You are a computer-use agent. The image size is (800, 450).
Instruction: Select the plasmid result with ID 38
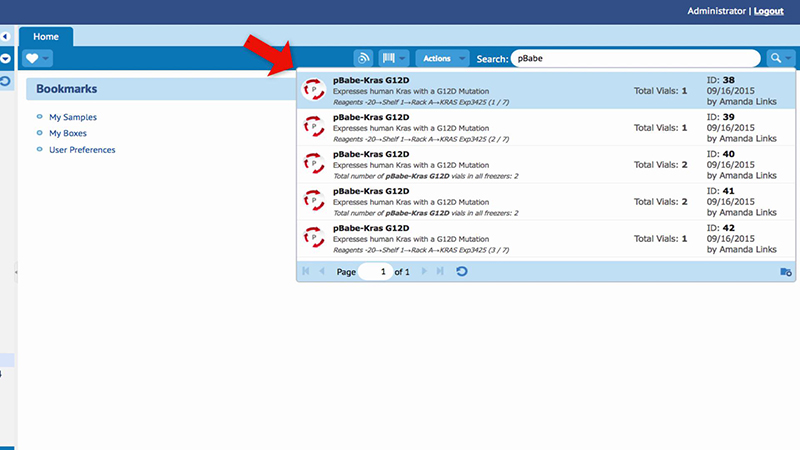coord(546,90)
